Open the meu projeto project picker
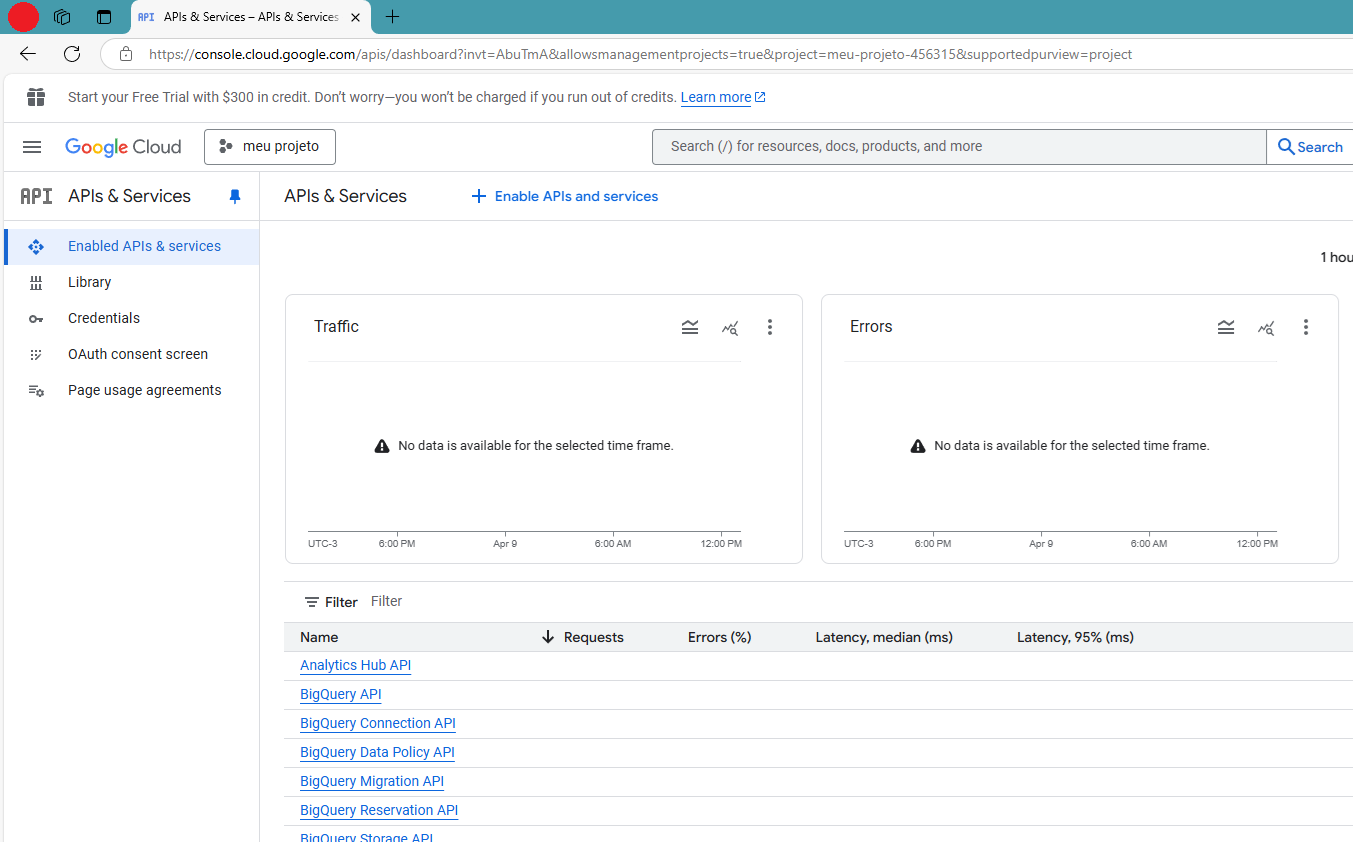Screen dimensions: 1353x842 pos(269,146)
